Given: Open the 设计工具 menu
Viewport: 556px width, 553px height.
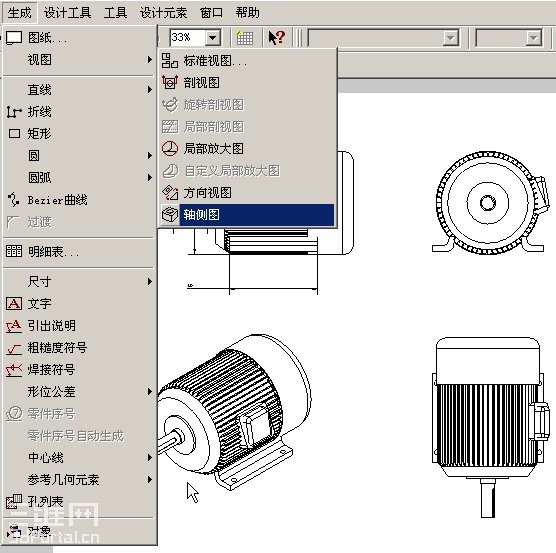Looking at the screenshot, I should click(67, 13).
